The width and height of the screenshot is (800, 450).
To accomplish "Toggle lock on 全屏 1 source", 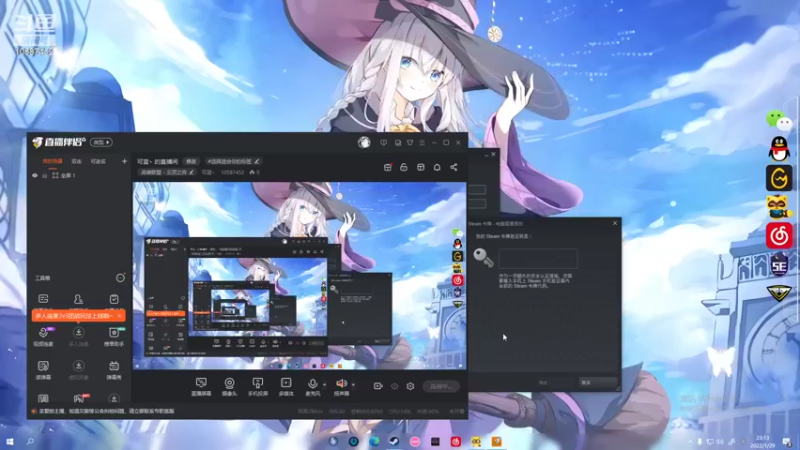I will 44,176.
